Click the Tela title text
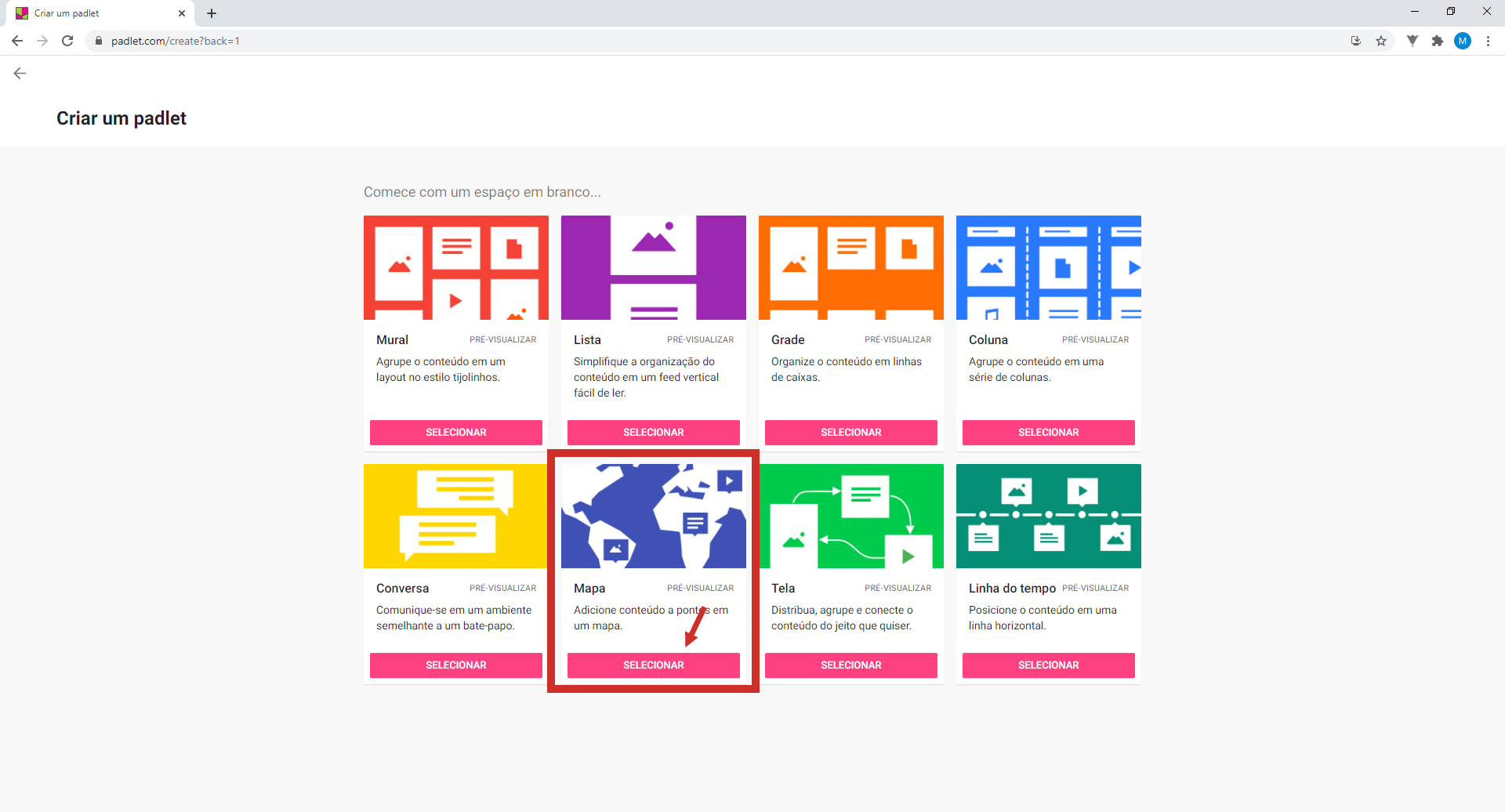 [783, 588]
